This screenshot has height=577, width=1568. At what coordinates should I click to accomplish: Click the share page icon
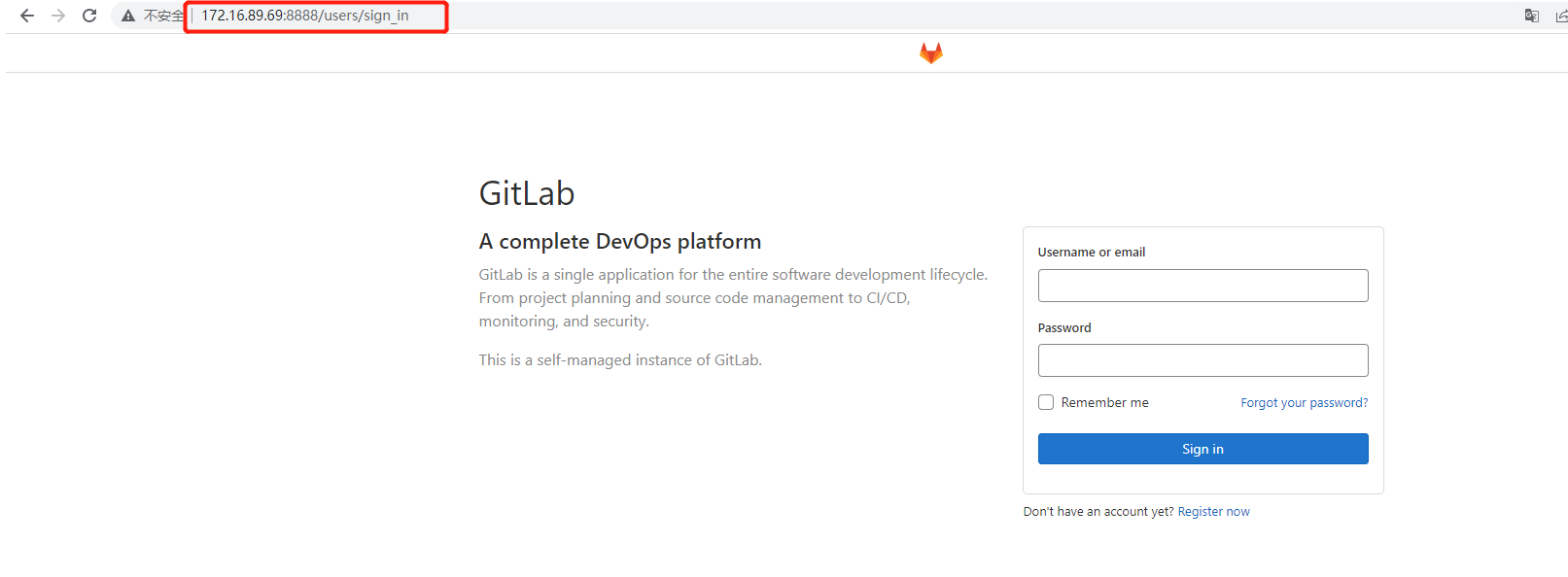(x=1560, y=16)
